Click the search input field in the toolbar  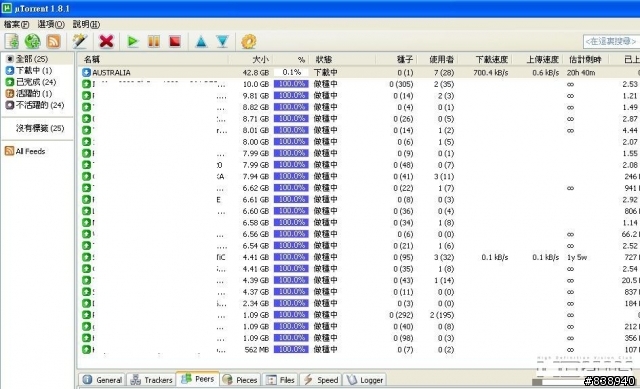611,41
